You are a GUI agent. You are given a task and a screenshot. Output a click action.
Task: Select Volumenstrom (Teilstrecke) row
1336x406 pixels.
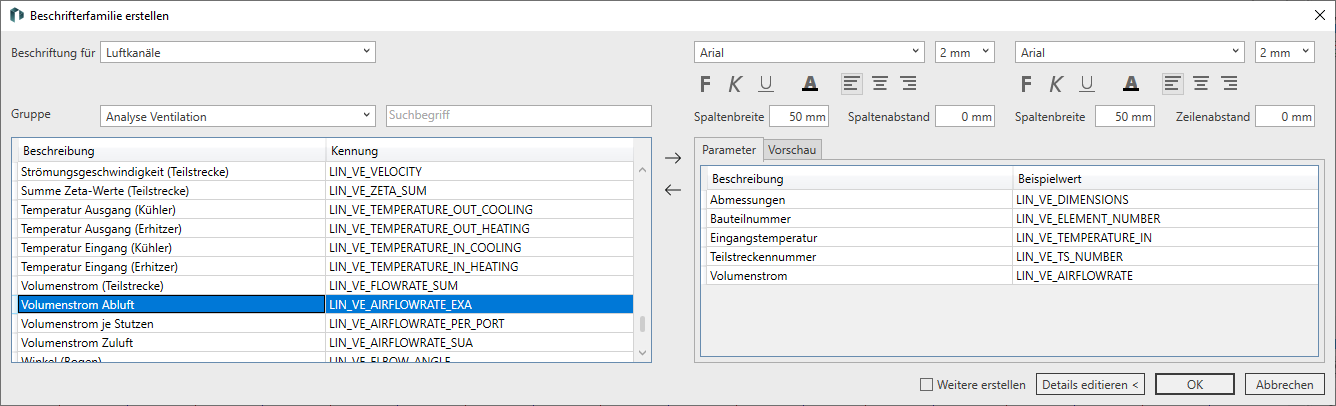[x=326, y=285]
